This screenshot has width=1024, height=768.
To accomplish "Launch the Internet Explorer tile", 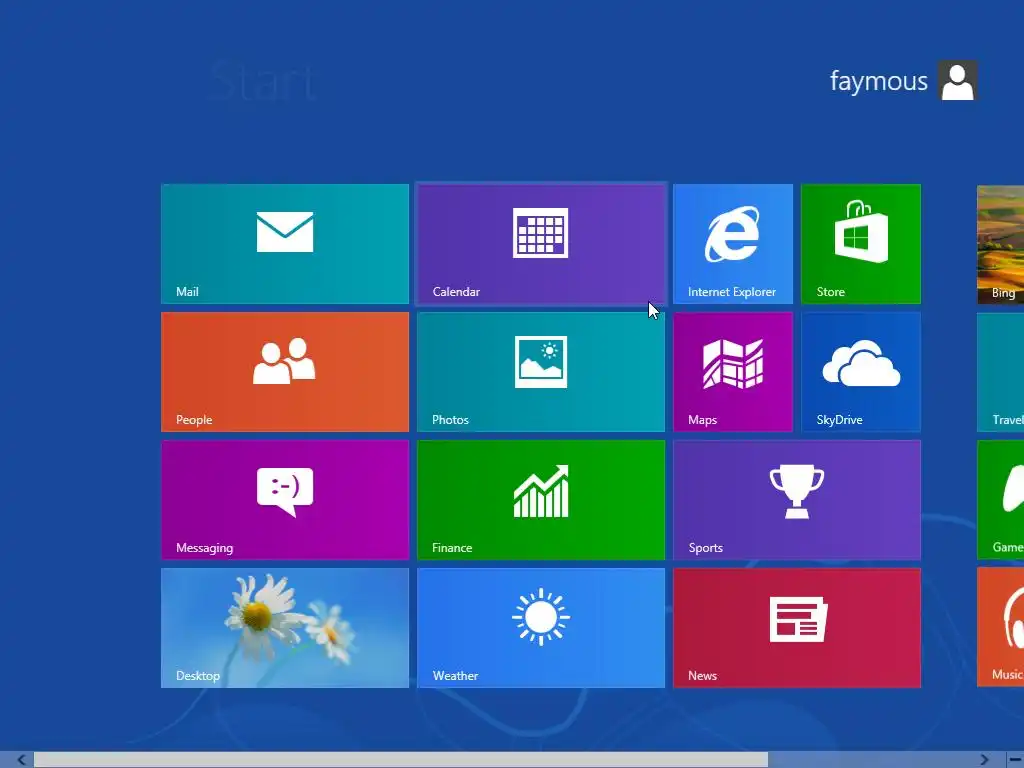I will click(x=733, y=244).
